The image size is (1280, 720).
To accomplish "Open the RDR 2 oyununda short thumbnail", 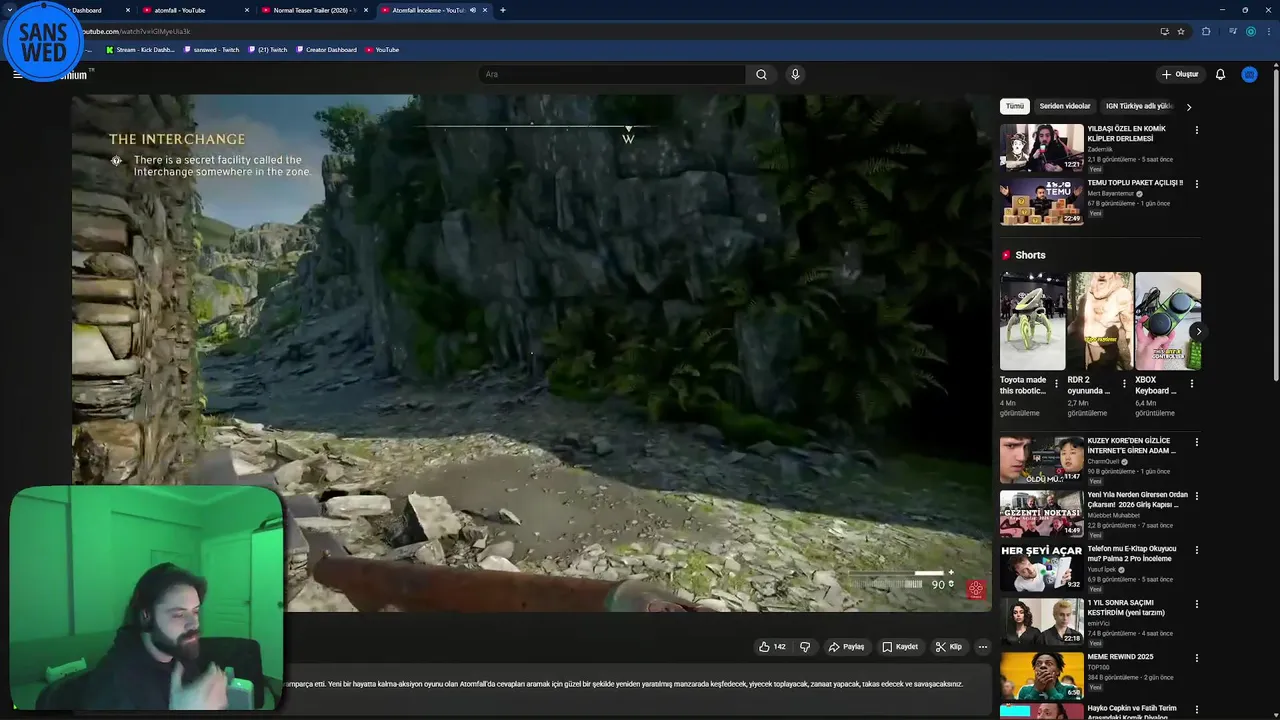I will tap(1100, 321).
